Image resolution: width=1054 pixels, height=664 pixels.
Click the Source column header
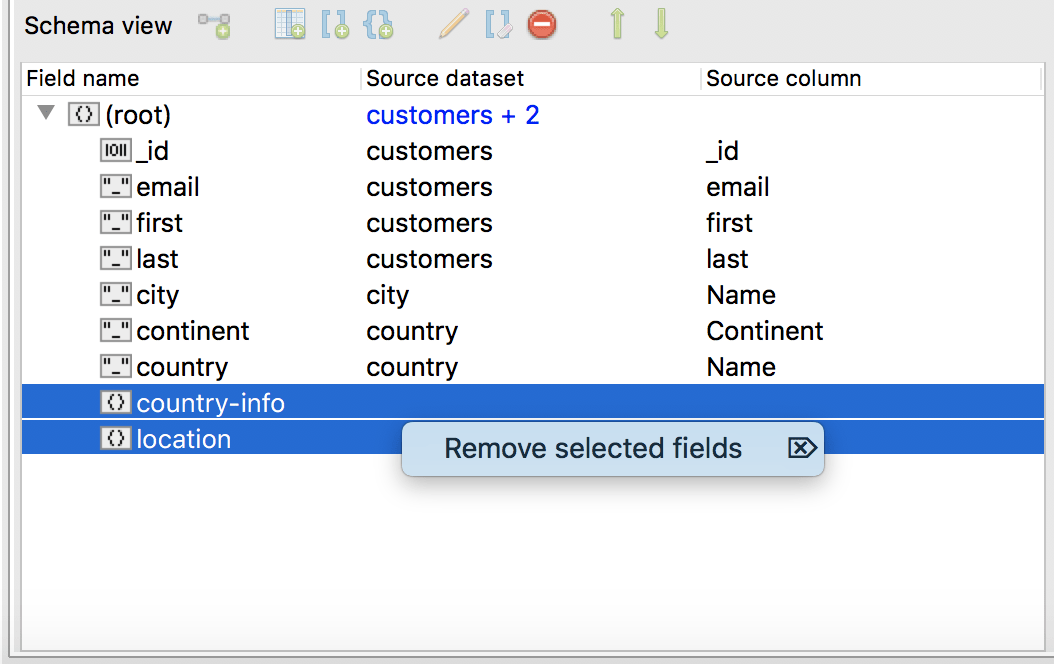click(x=783, y=78)
